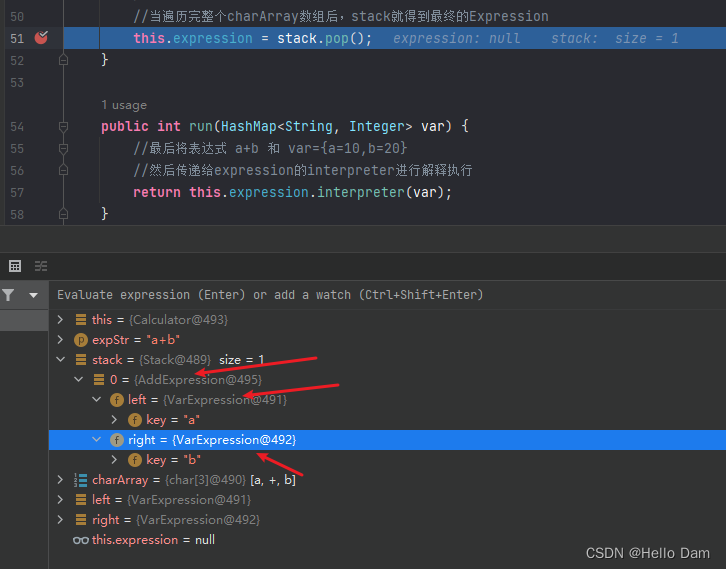Toggle the breakpoint on line 51
726x569 pixels.
pos(41,38)
